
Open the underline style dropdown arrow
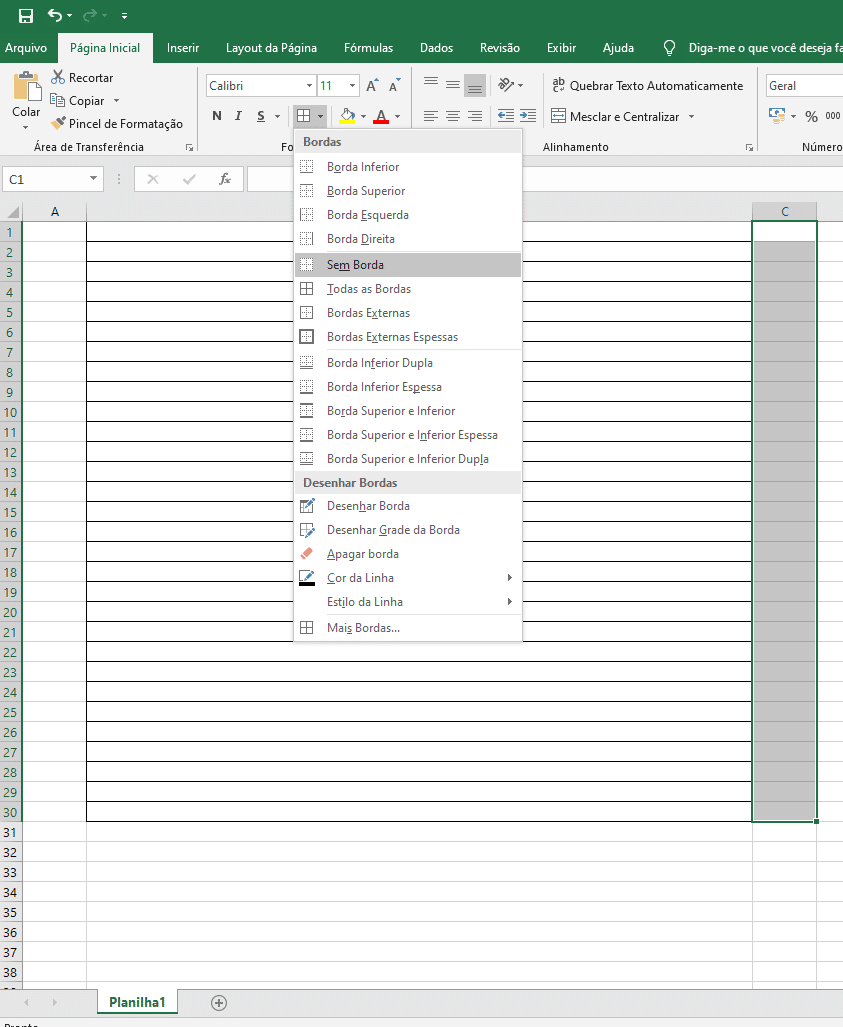pyautogui.click(x=278, y=117)
